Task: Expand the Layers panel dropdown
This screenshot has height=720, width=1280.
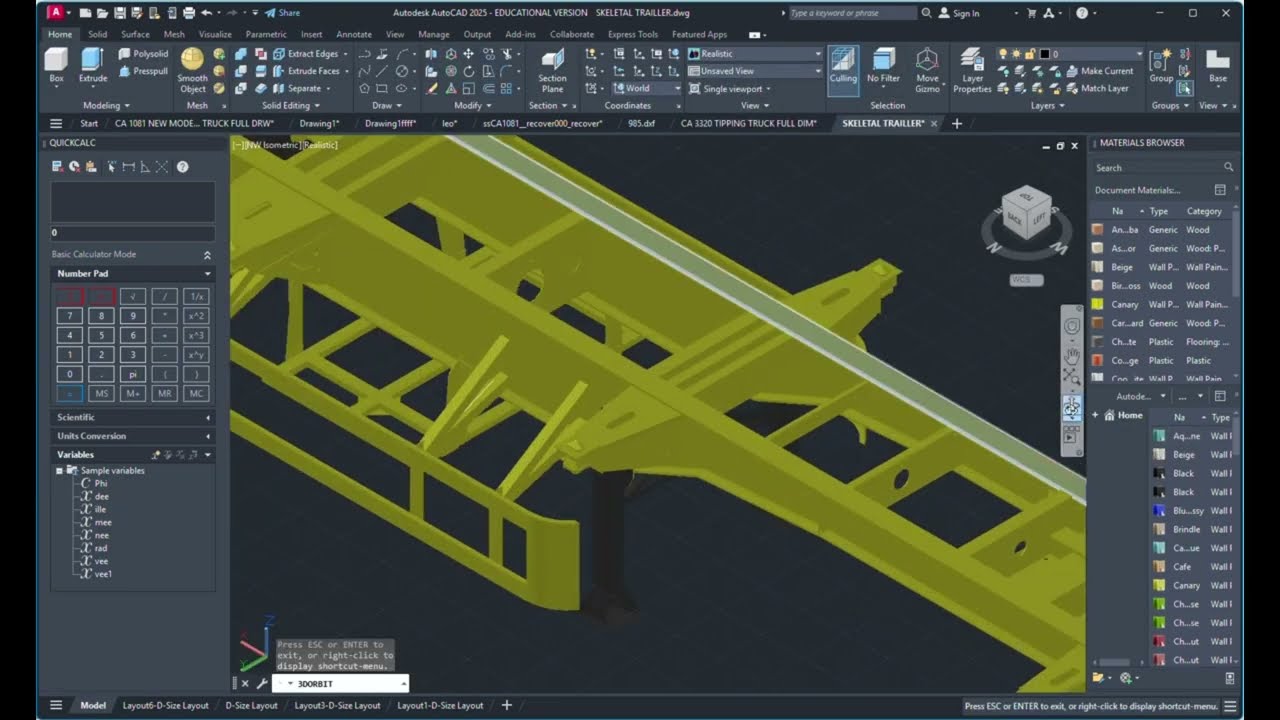Action: pyautogui.click(x=1047, y=105)
